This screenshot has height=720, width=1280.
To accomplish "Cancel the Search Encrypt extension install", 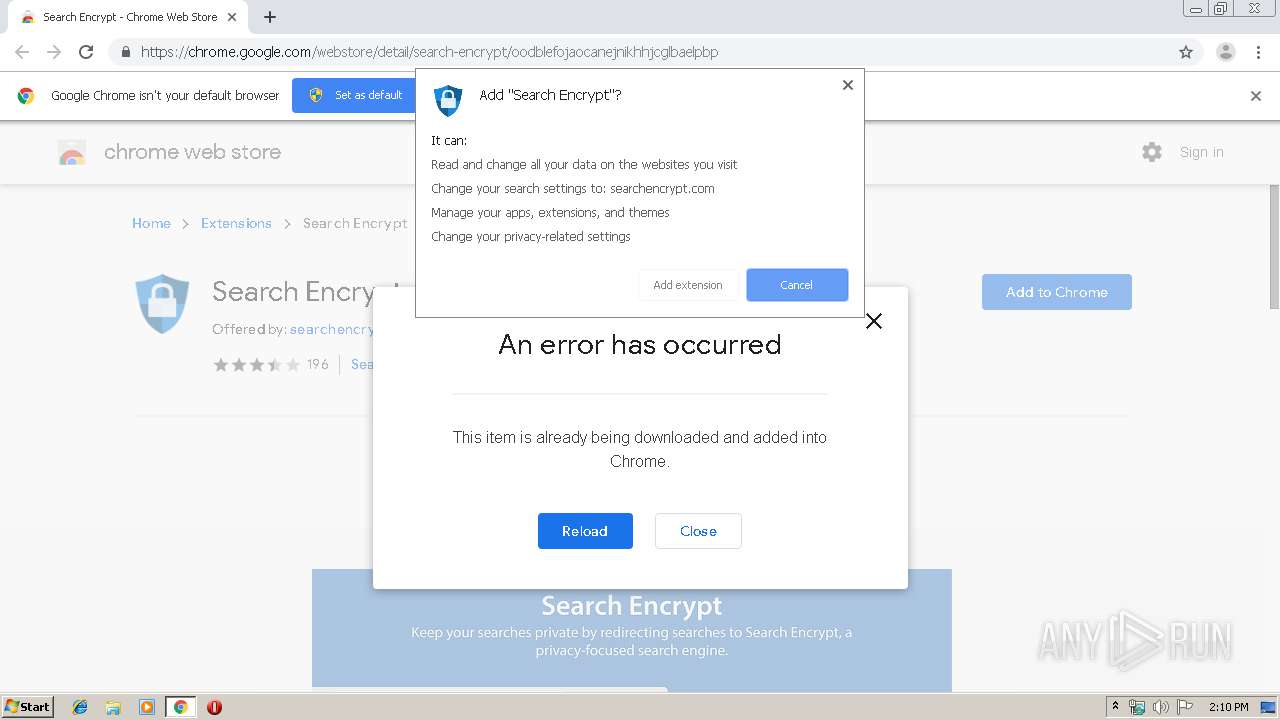I will [x=797, y=285].
